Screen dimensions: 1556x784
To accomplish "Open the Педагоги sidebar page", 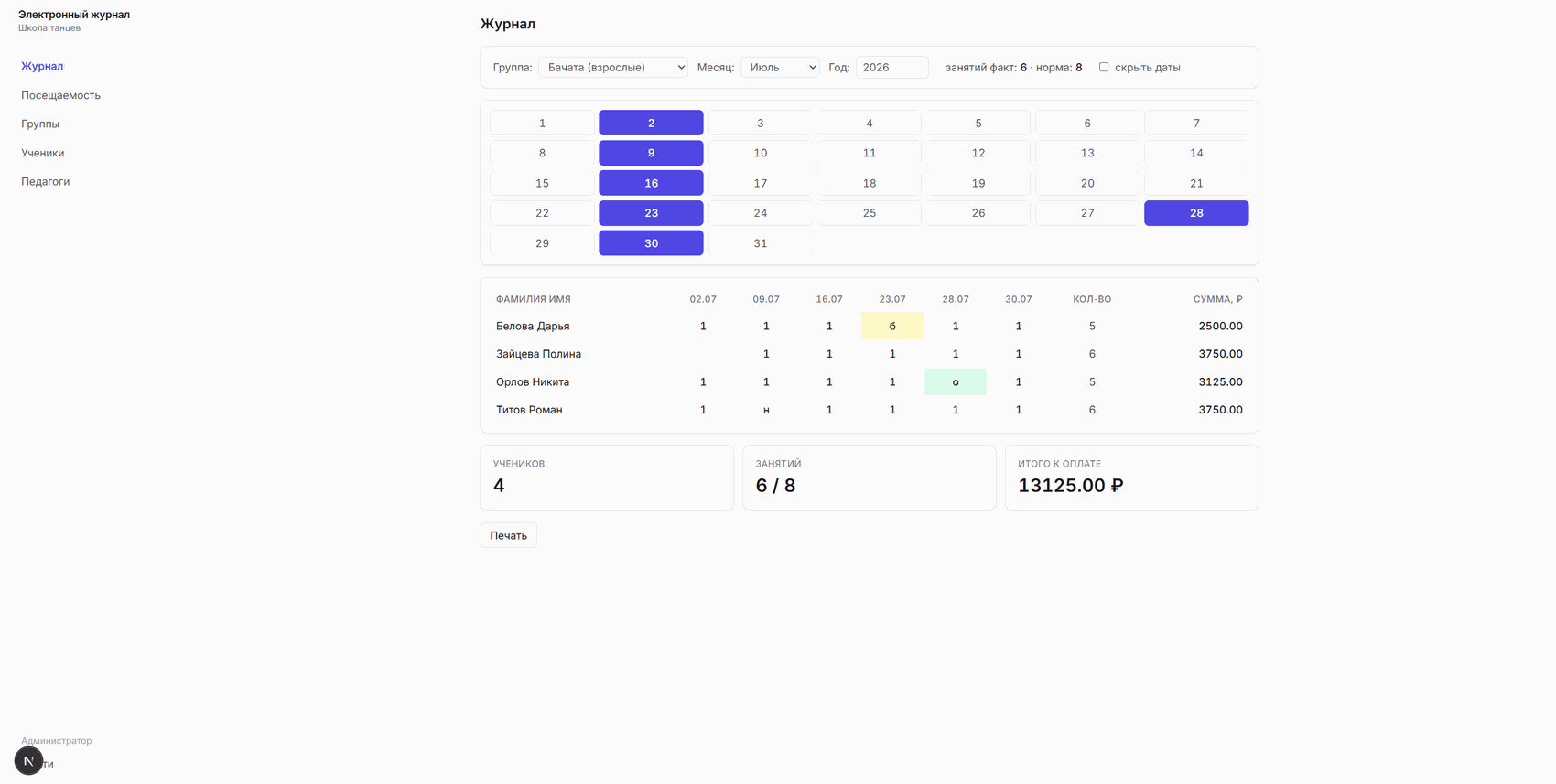I will coord(46,181).
